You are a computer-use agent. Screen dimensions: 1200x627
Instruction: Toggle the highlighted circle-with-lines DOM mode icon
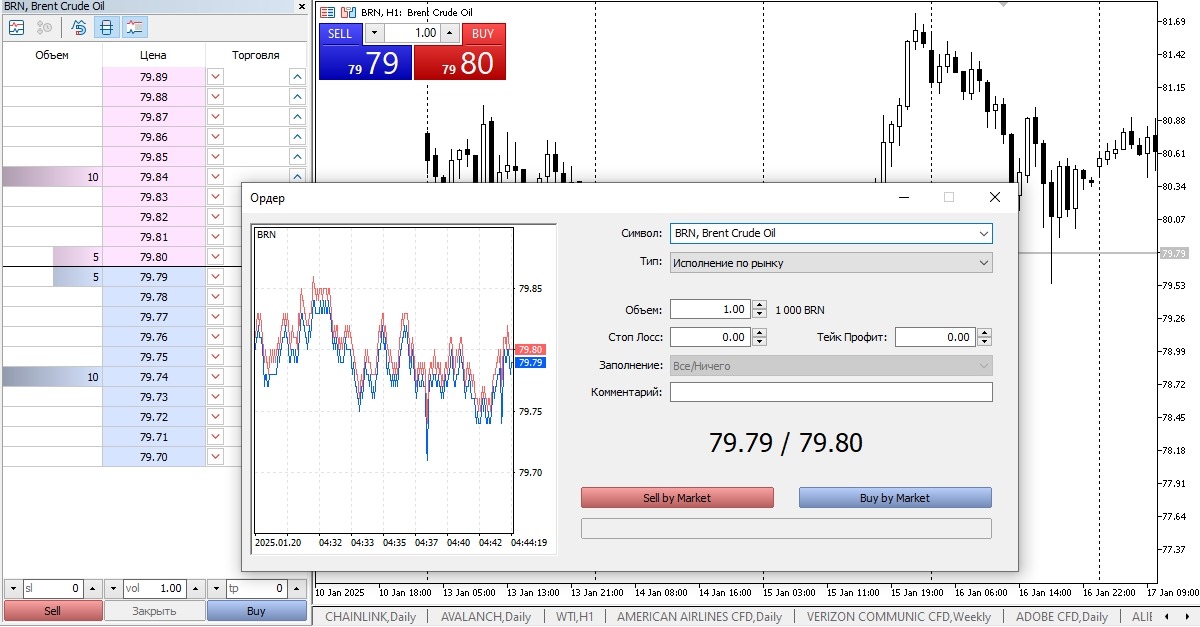pos(107,27)
